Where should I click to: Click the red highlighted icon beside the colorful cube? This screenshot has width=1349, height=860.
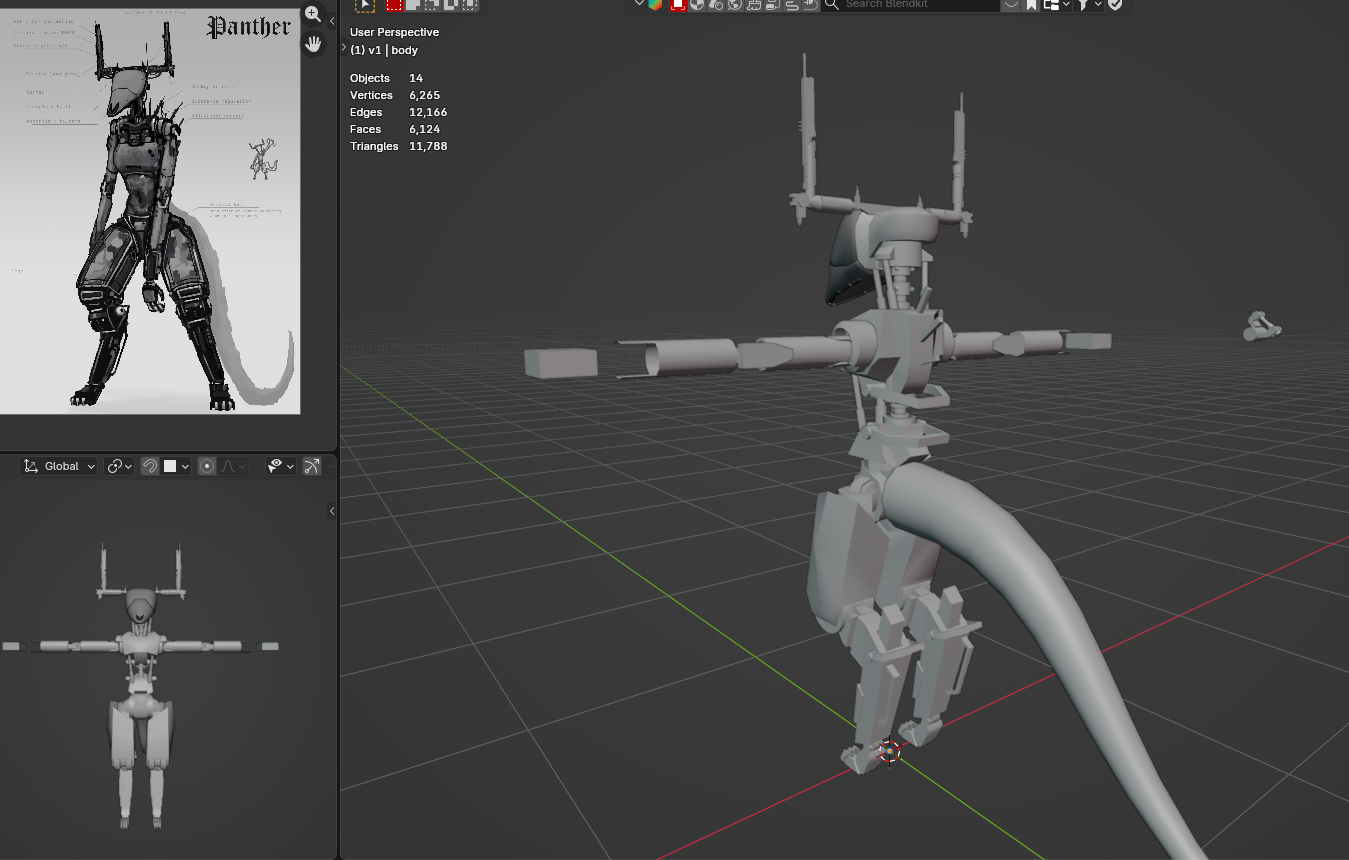[678, 4]
